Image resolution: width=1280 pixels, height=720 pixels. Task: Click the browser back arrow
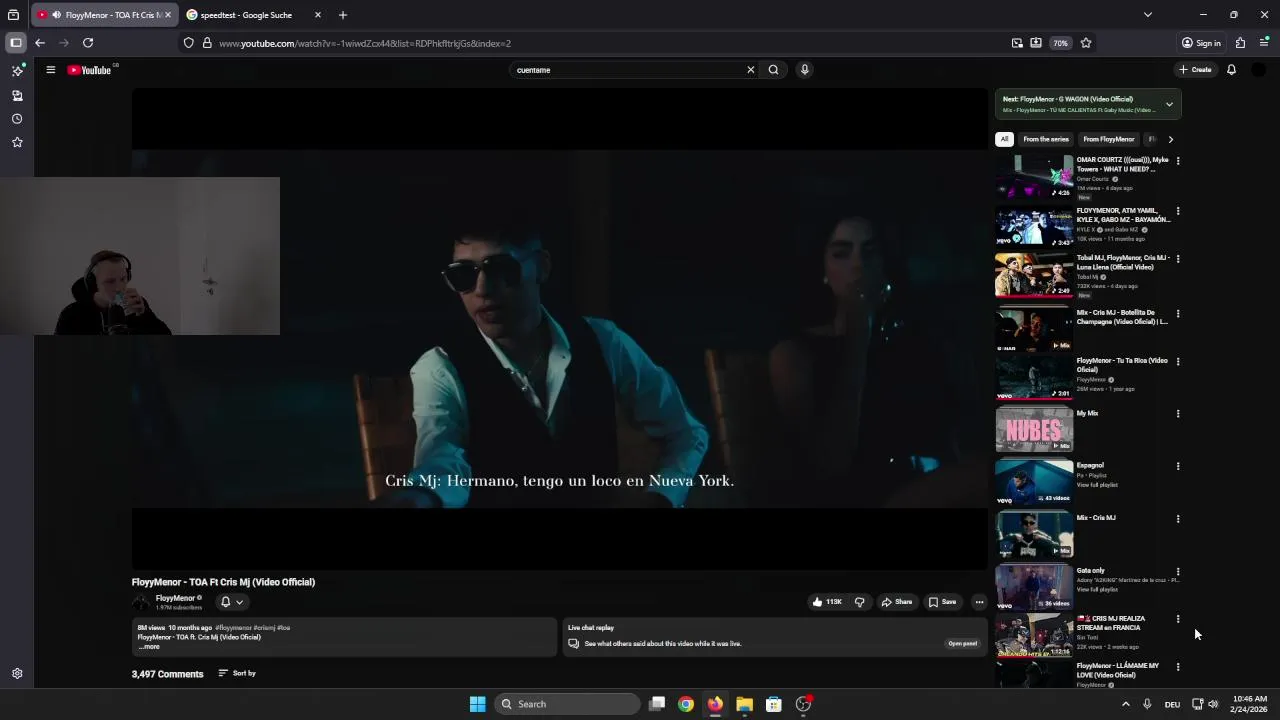click(x=39, y=43)
